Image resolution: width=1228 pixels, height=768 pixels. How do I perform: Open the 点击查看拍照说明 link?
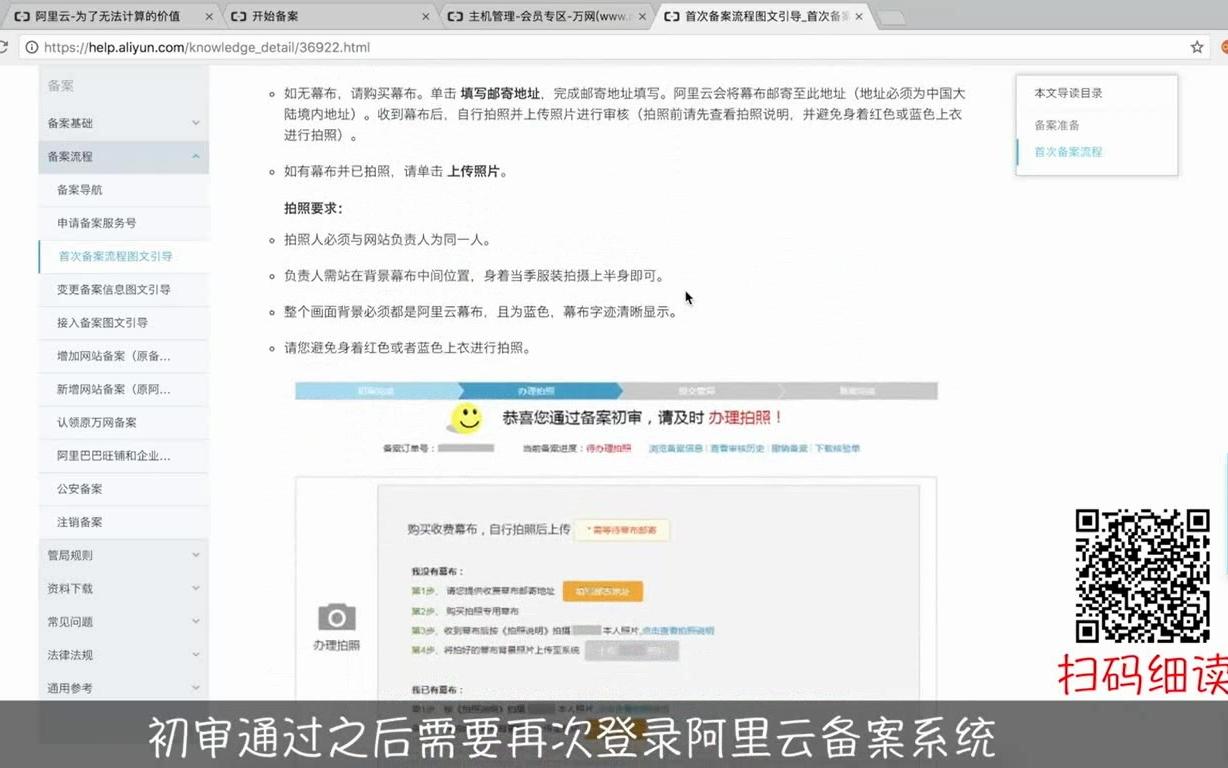click(680, 629)
